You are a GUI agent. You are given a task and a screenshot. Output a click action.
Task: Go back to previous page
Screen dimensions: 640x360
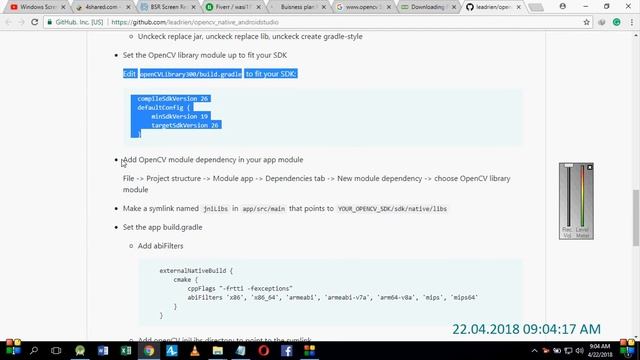click(x=8, y=22)
